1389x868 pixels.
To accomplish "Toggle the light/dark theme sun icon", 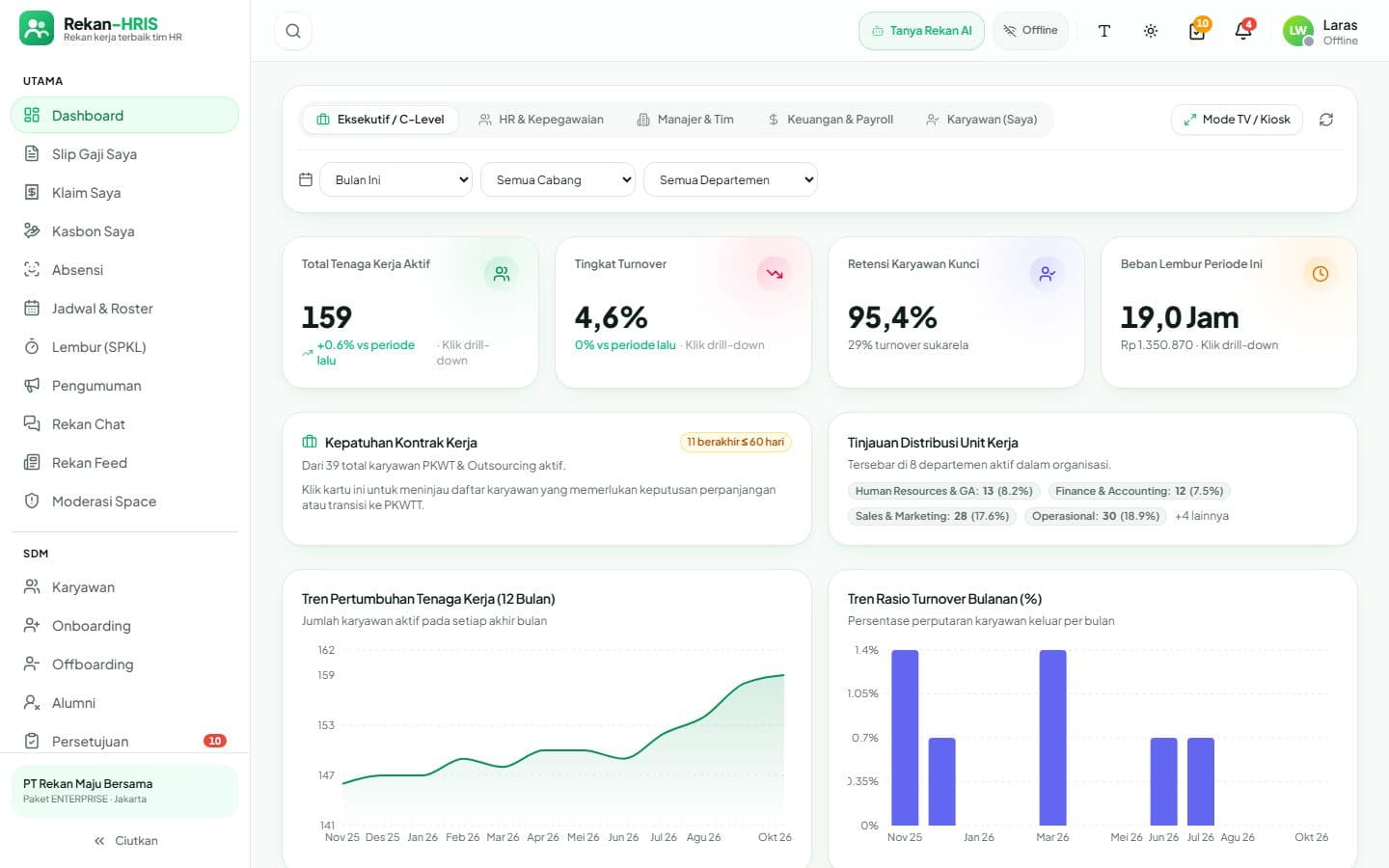I will pos(1151,31).
